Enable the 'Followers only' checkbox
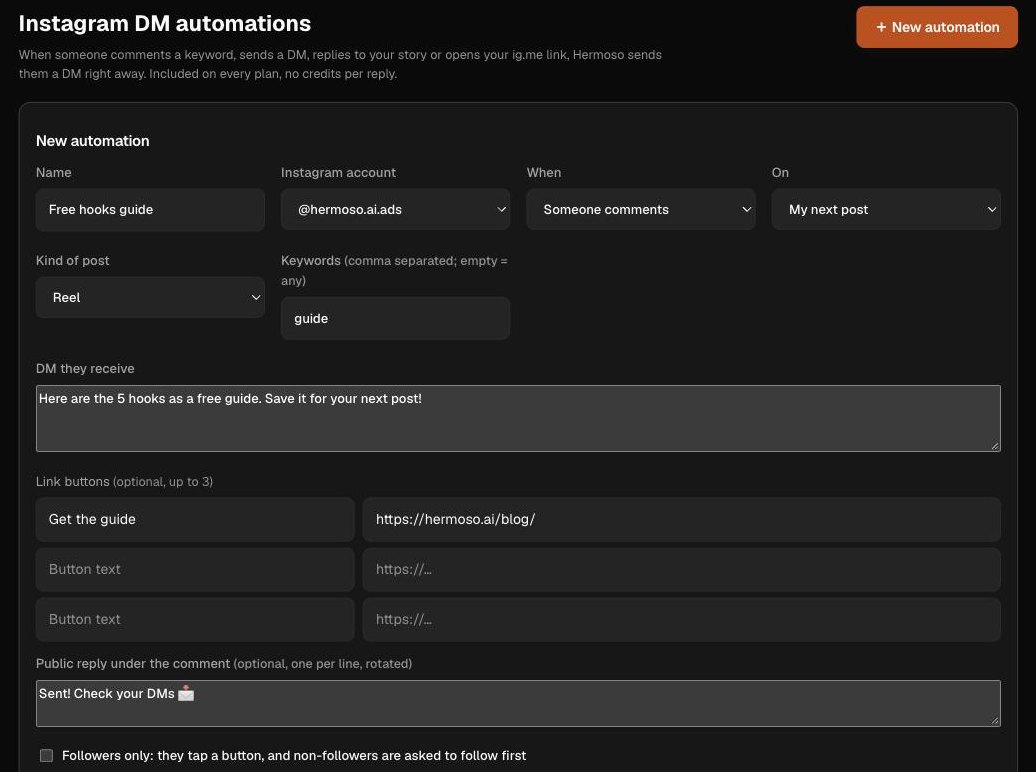 [x=46, y=755]
